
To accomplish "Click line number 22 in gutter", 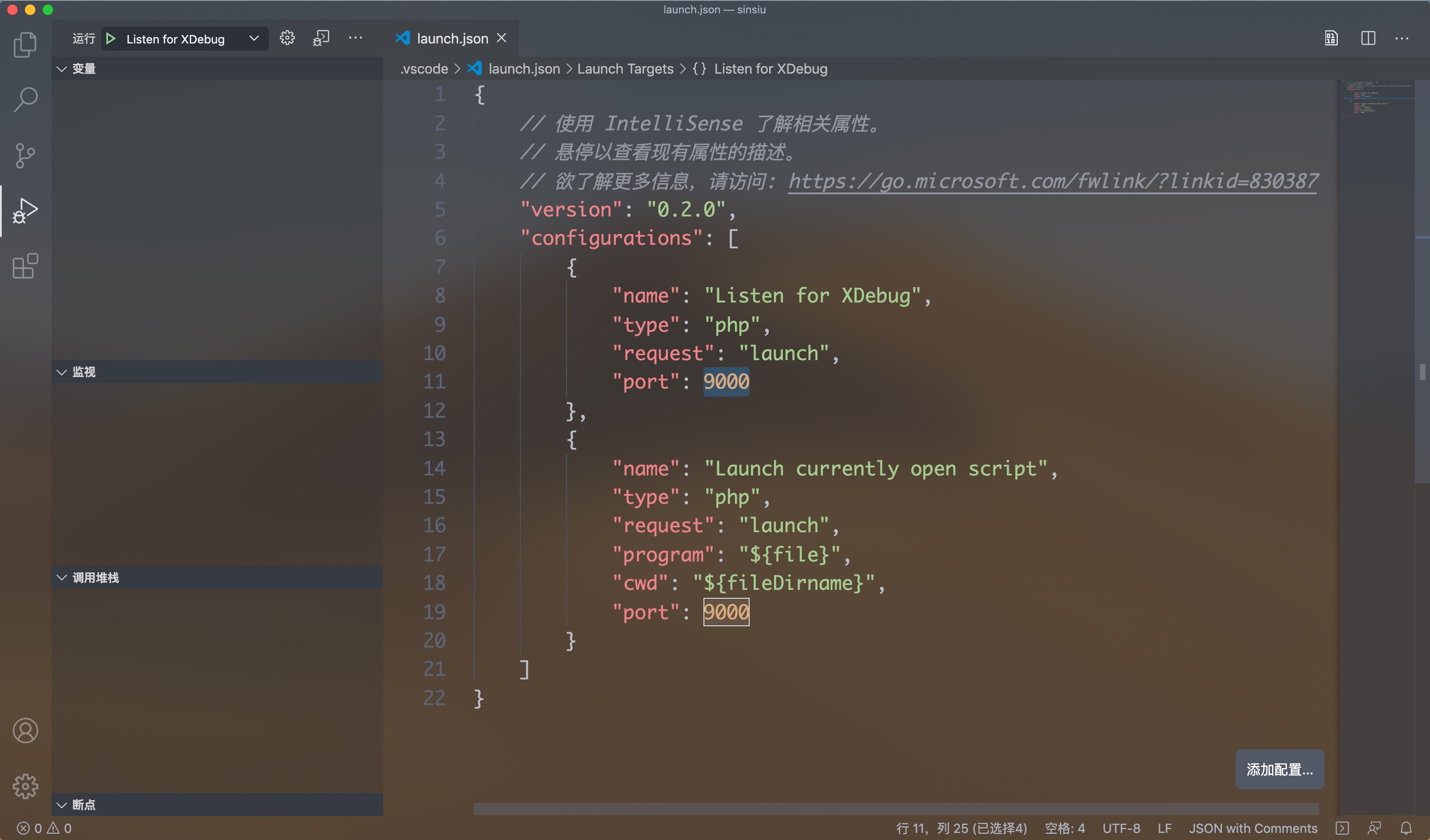I will 434,698.
